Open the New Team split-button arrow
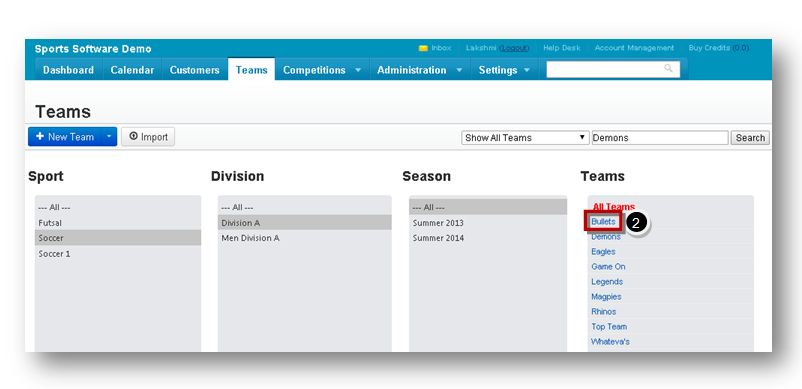802x389 pixels. (109, 137)
